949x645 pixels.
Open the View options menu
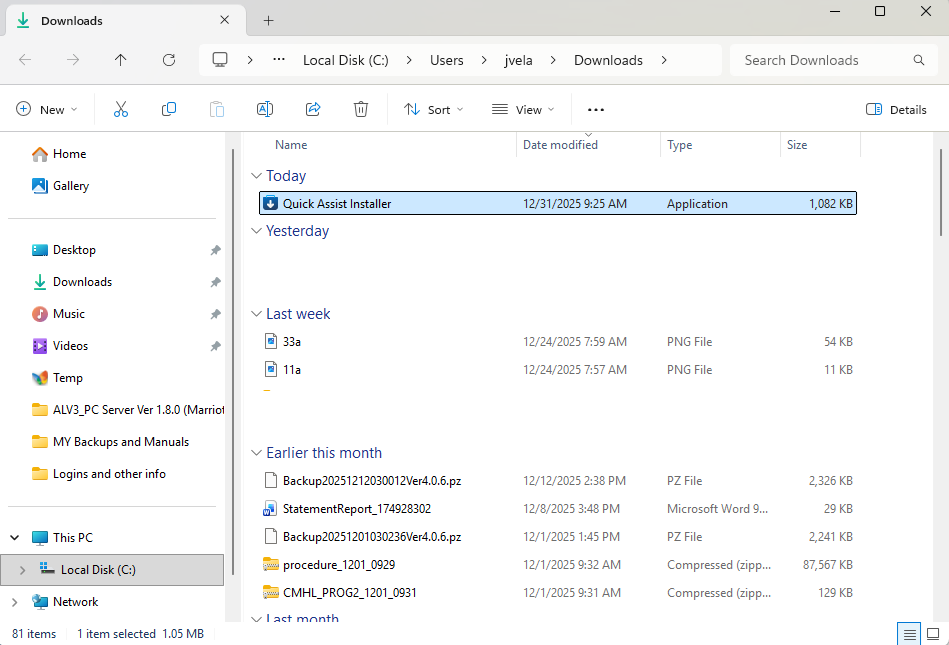pos(520,110)
